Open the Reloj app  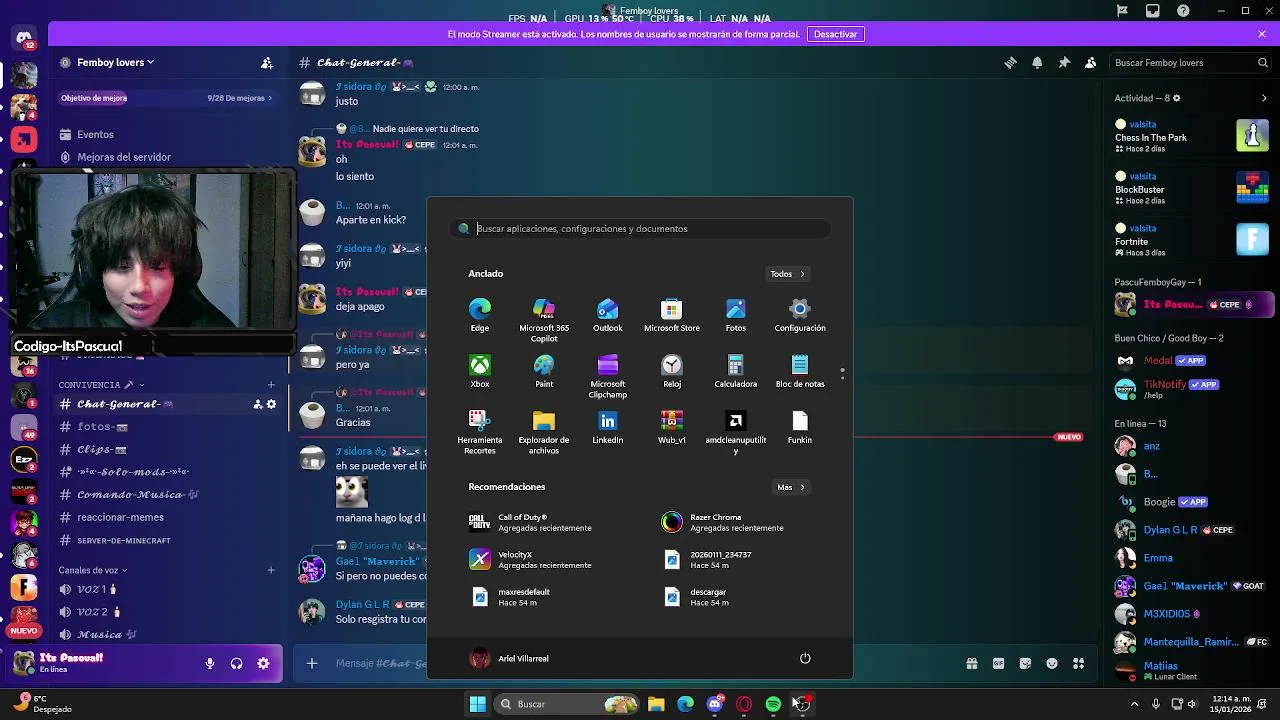672,371
